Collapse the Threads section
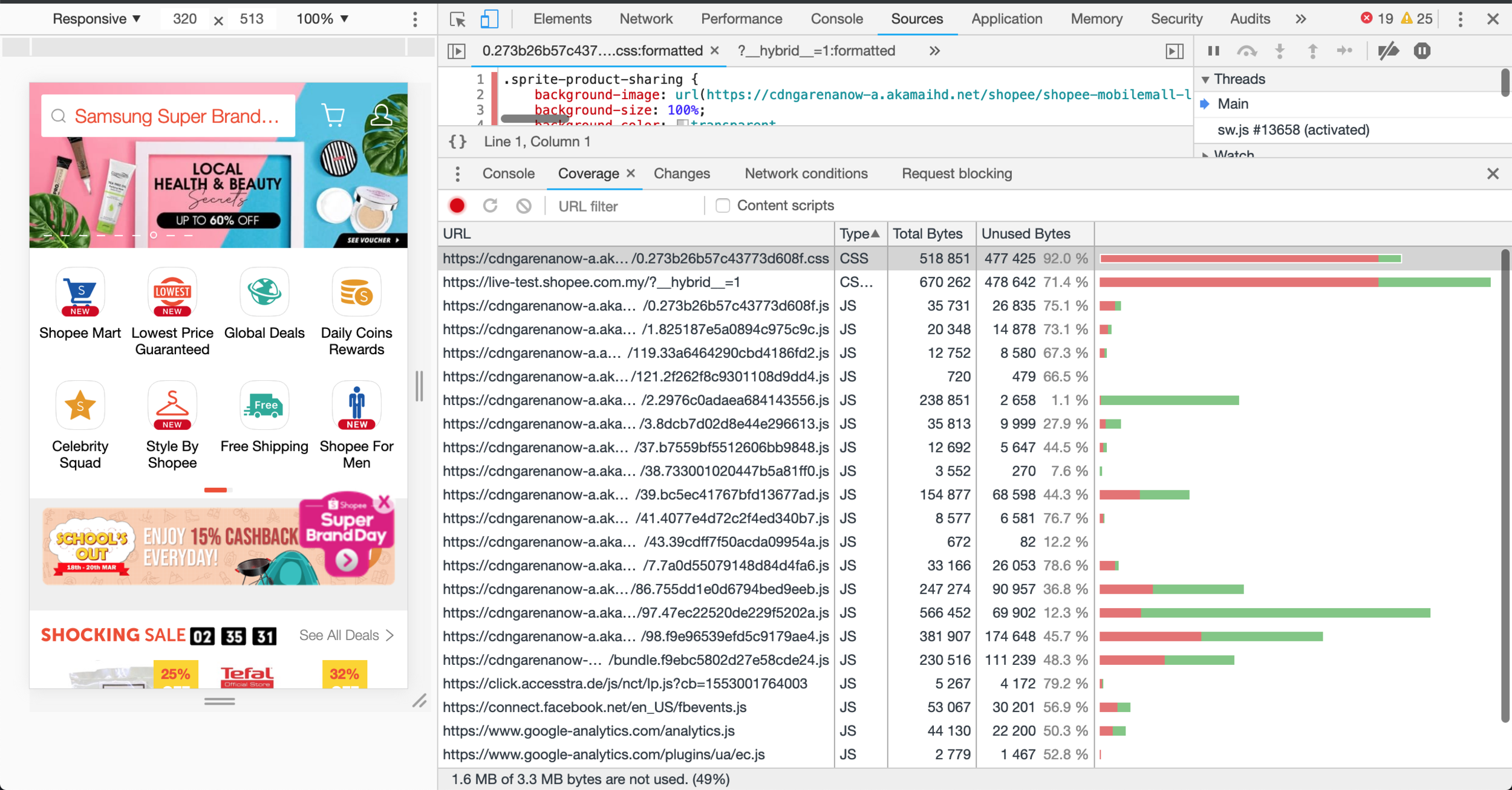Image resolution: width=1512 pixels, height=790 pixels. [x=1205, y=79]
